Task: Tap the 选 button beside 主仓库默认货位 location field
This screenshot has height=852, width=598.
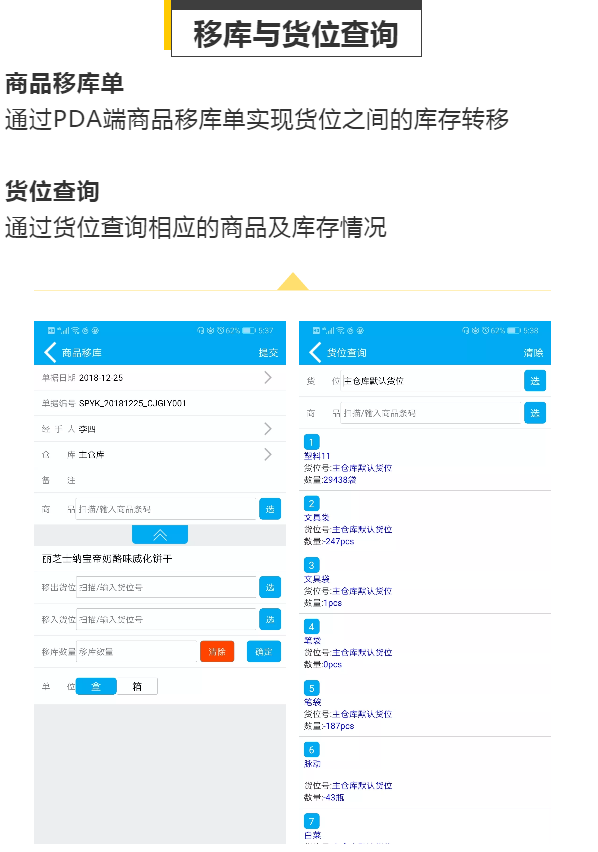Action: pos(535,380)
